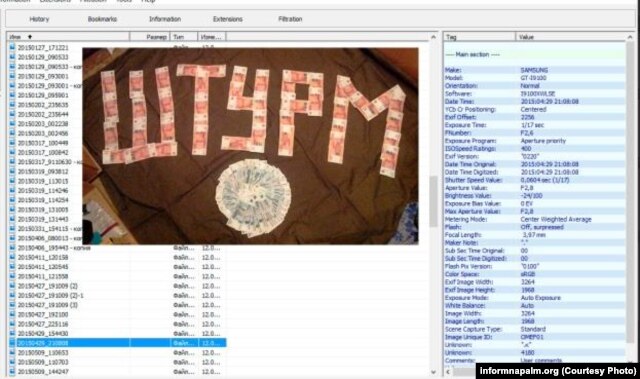Click the tag panel scroll-up arrow
640x379 pixels.
630,37
